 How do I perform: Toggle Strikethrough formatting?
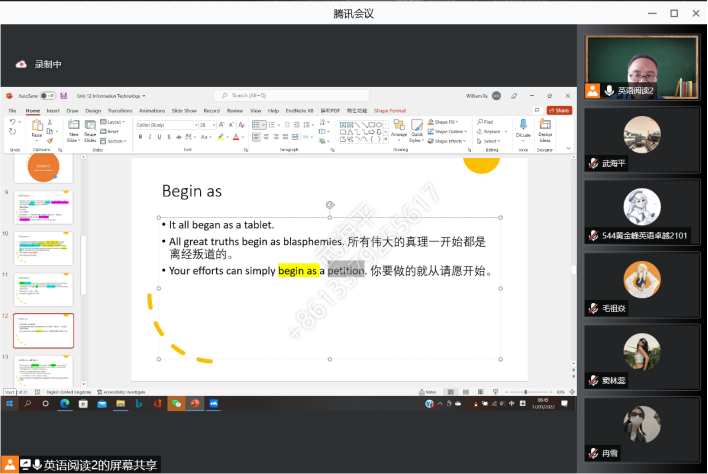coord(178,137)
